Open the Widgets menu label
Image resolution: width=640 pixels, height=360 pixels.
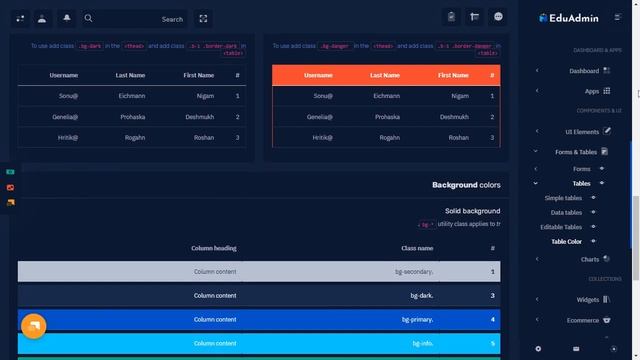[x=587, y=300]
